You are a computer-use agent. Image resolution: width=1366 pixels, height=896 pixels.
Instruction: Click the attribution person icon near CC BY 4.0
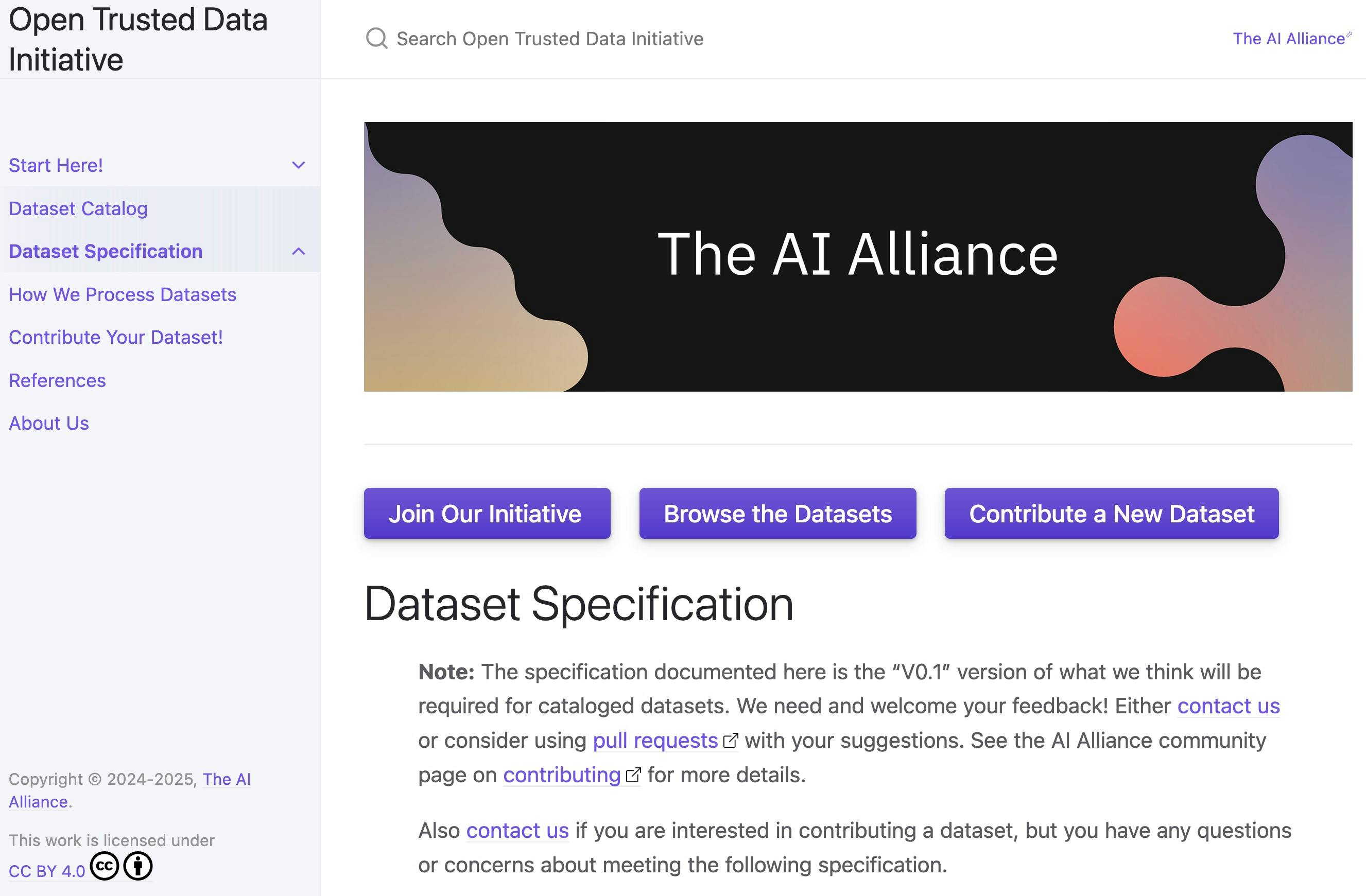138,866
